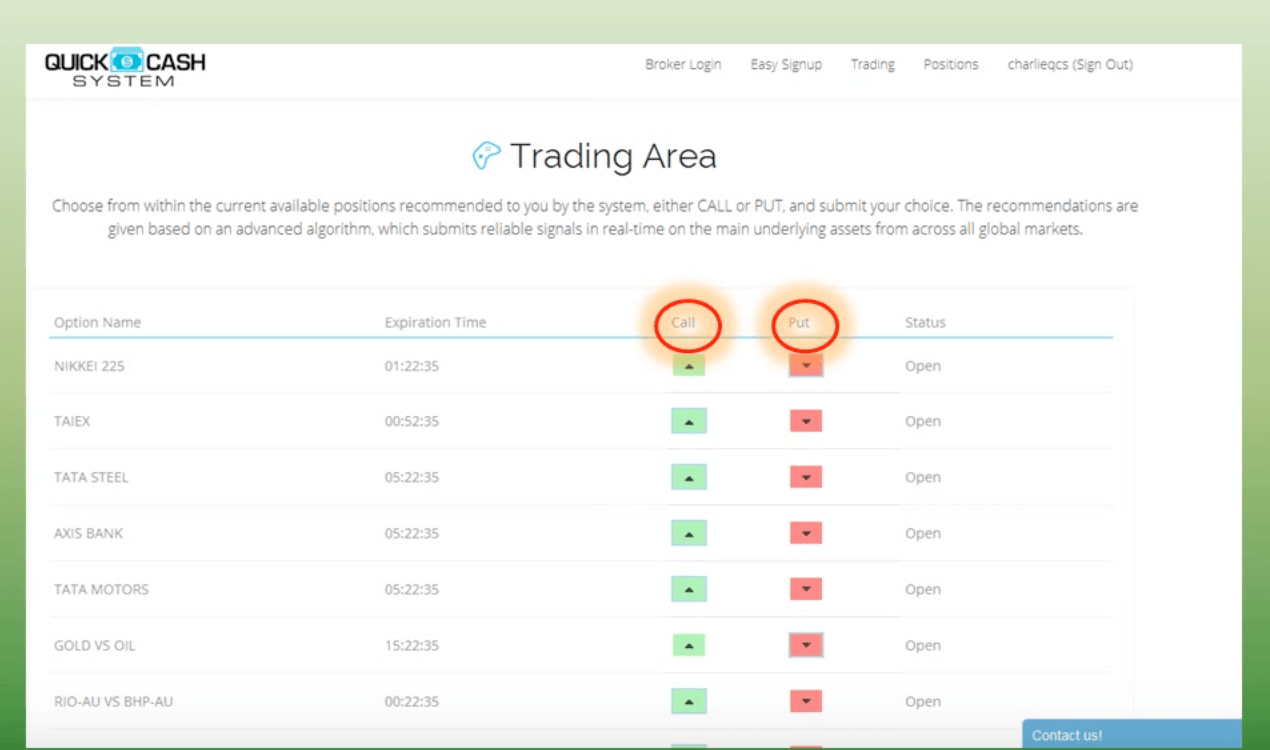Open the Contact us! chat tab
Screen dimensions: 1270x750
point(1131,735)
